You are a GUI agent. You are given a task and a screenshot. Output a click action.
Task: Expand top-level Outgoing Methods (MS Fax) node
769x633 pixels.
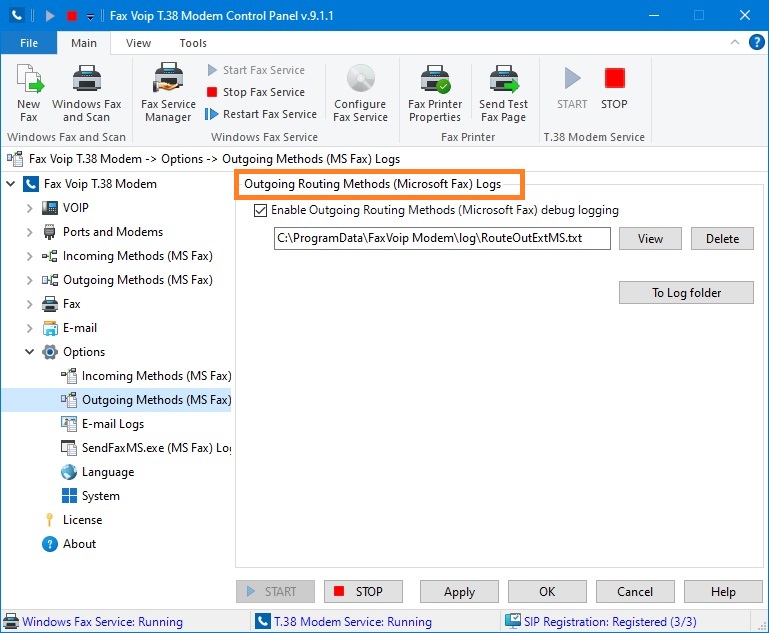[x=29, y=280]
